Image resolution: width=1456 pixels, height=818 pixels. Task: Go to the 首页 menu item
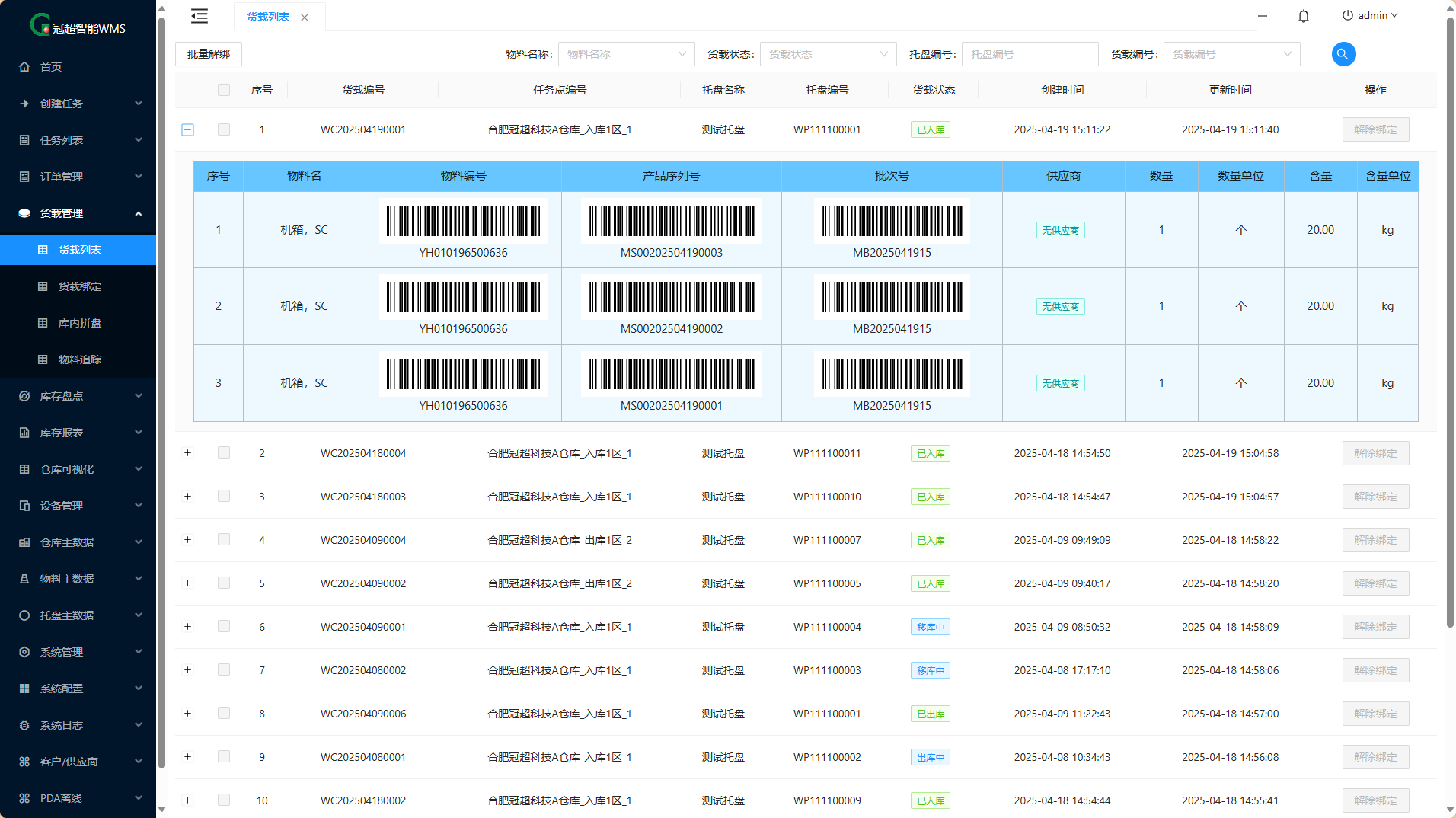[x=78, y=67]
